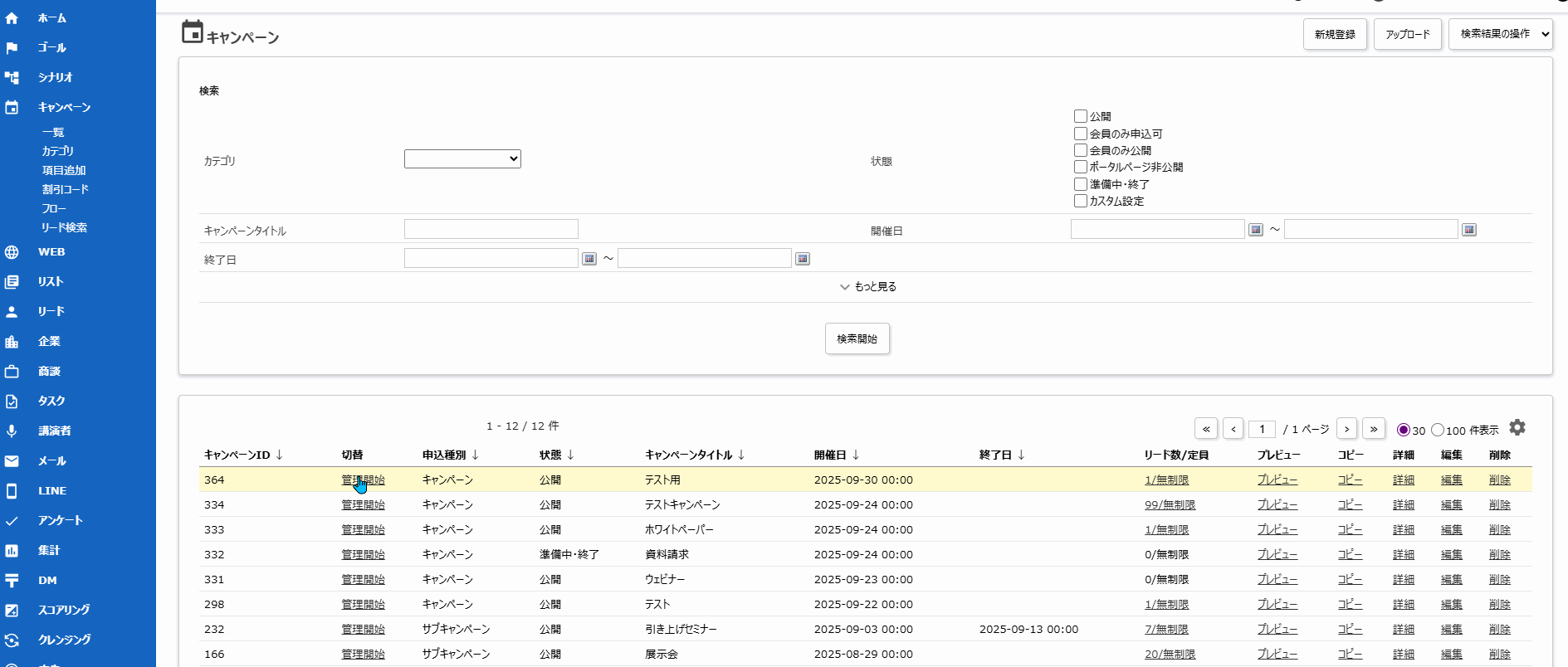Click the List icon next to リスト
1568x667 pixels.
(12, 282)
